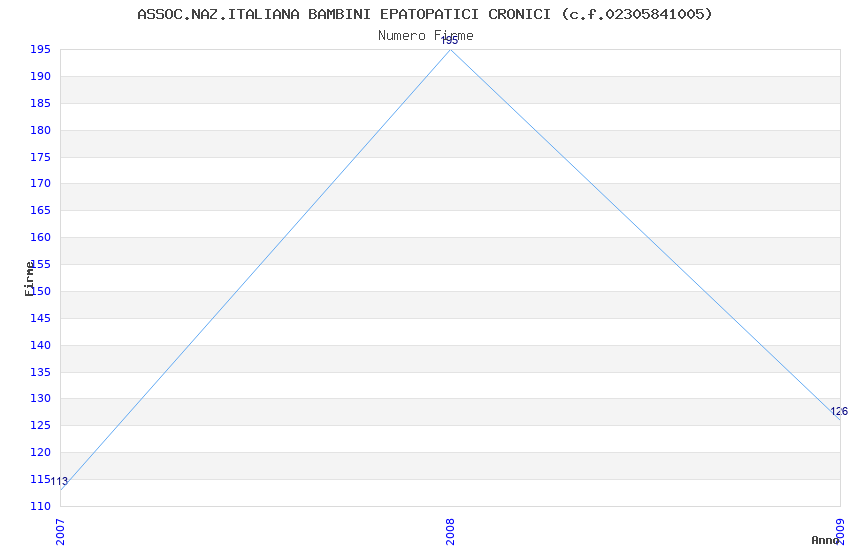Click y-axis top value 195

click(40, 49)
